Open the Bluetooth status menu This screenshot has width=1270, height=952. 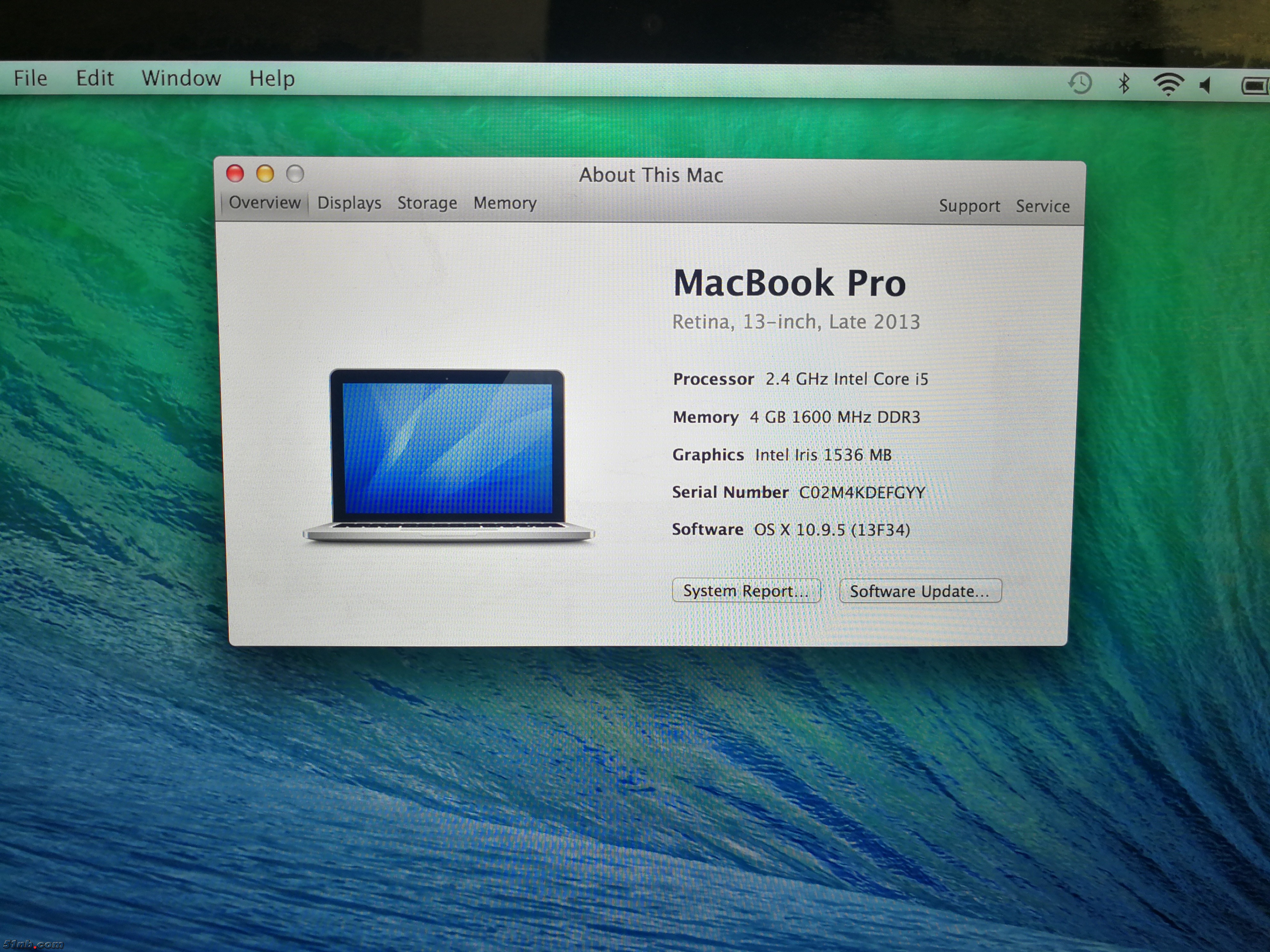pyautogui.click(x=1124, y=84)
